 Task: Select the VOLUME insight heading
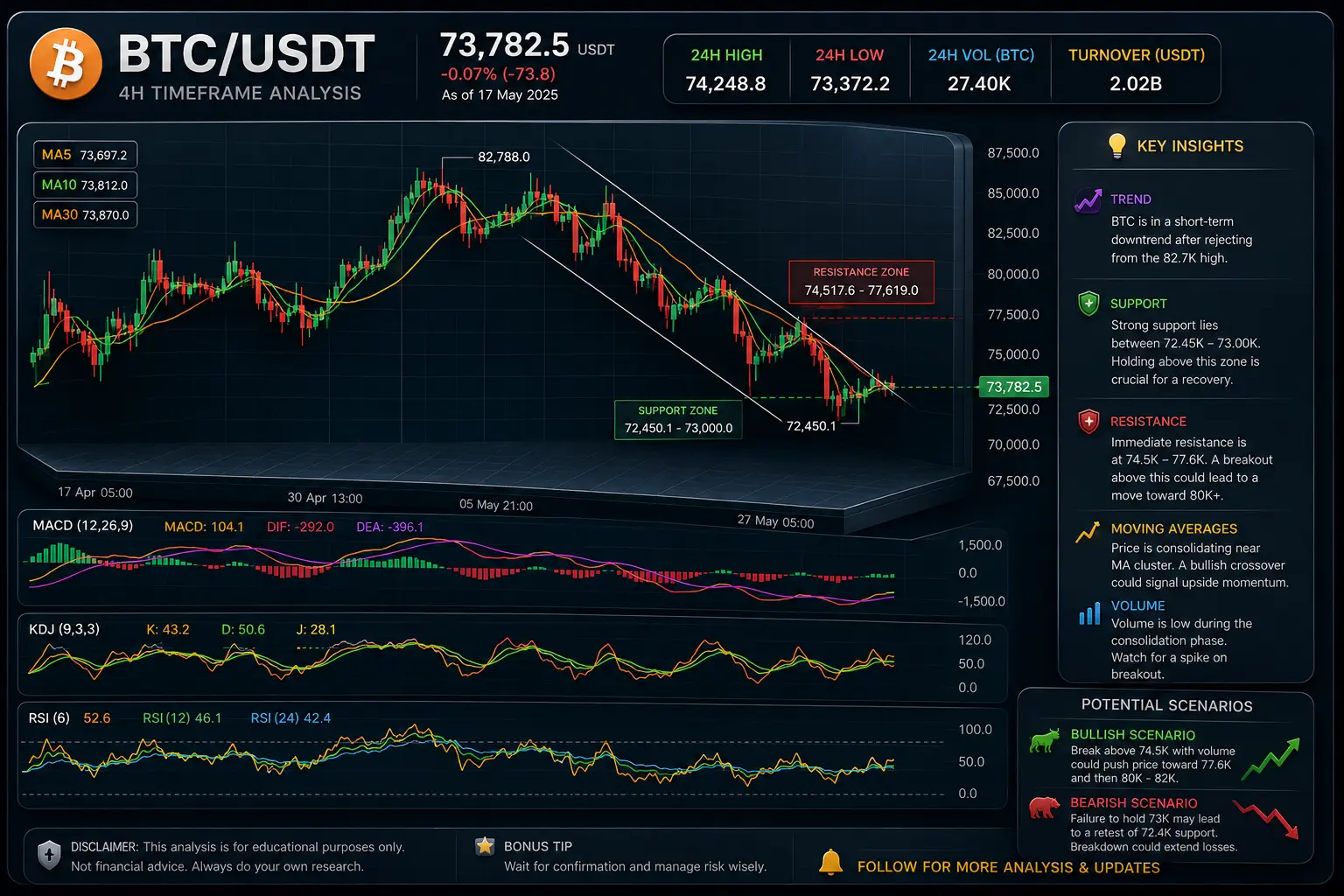point(1137,605)
